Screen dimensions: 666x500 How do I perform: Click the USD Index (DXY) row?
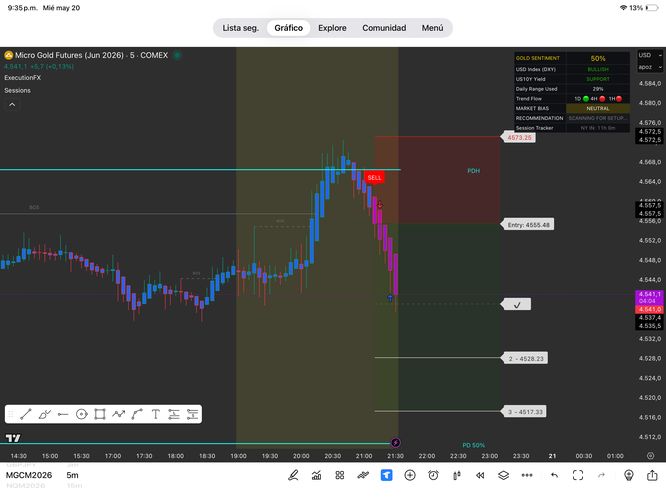click(x=572, y=69)
